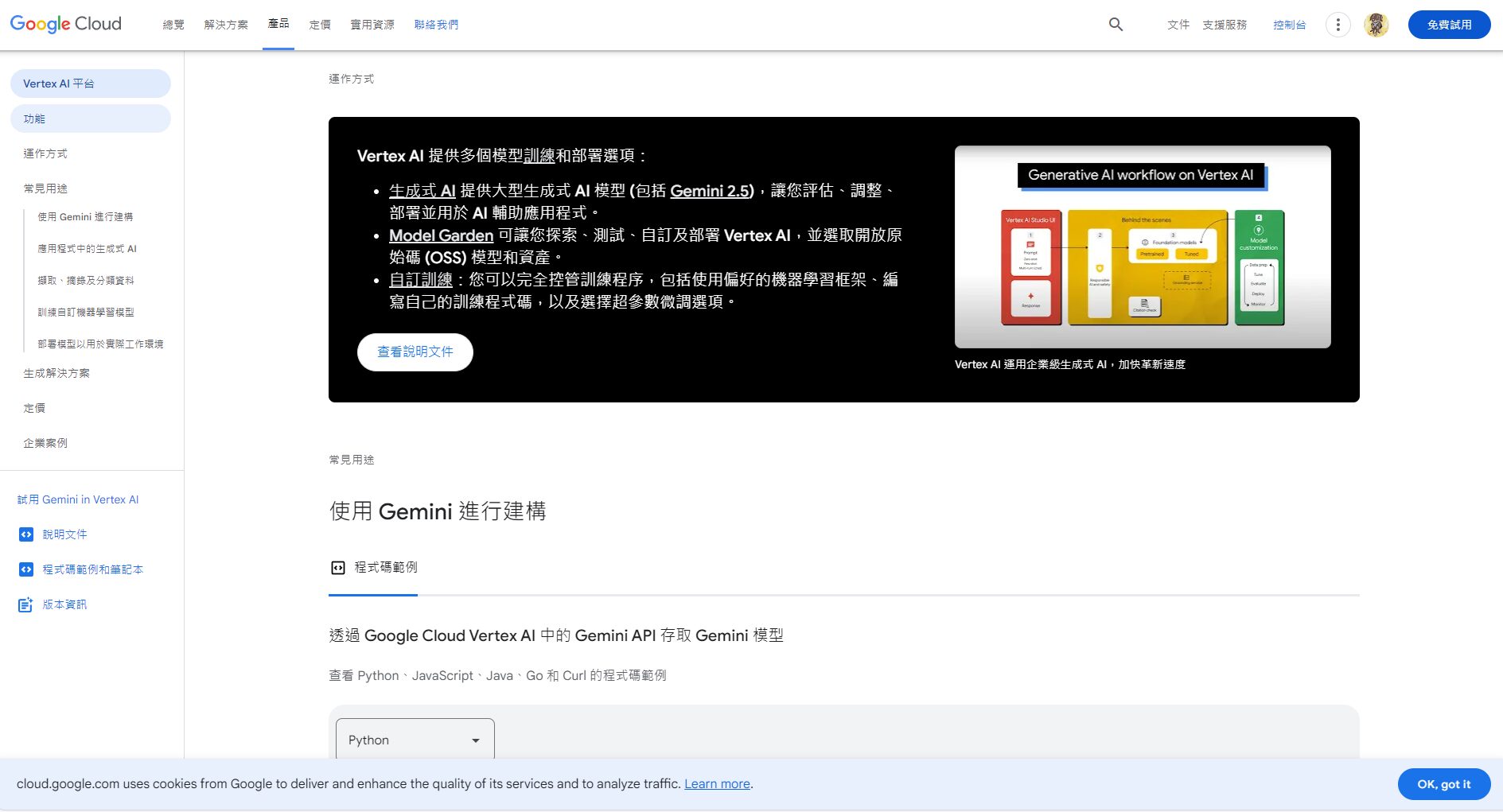
Task: Open 擷取、摘錄及分類資料 sidebar item
Action: (x=85, y=281)
